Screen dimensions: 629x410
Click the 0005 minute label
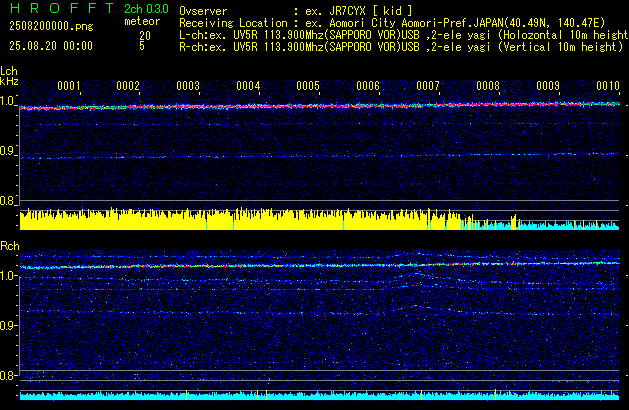pyautogui.click(x=308, y=86)
